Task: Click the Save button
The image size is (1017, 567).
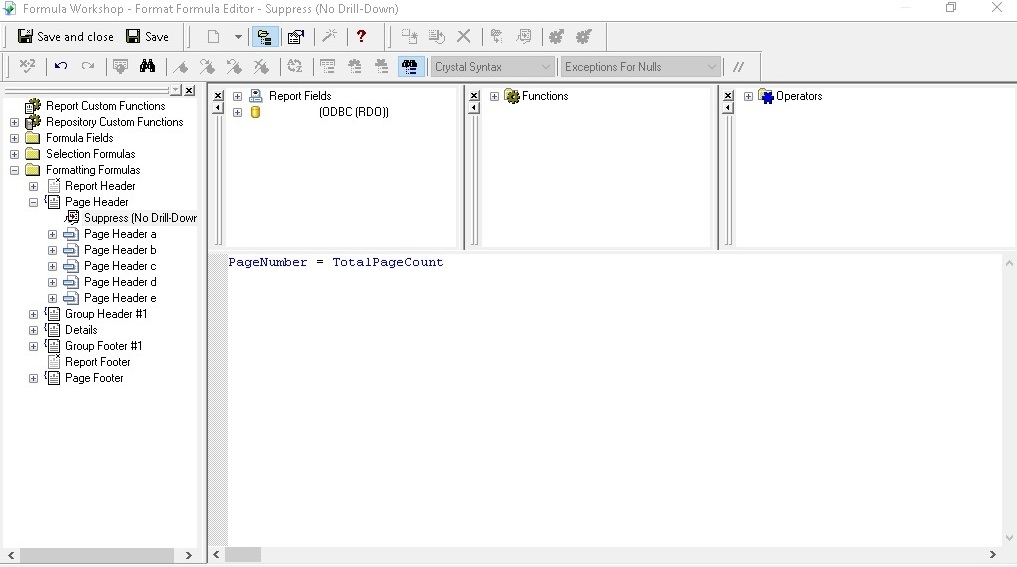Action: click(147, 37)
